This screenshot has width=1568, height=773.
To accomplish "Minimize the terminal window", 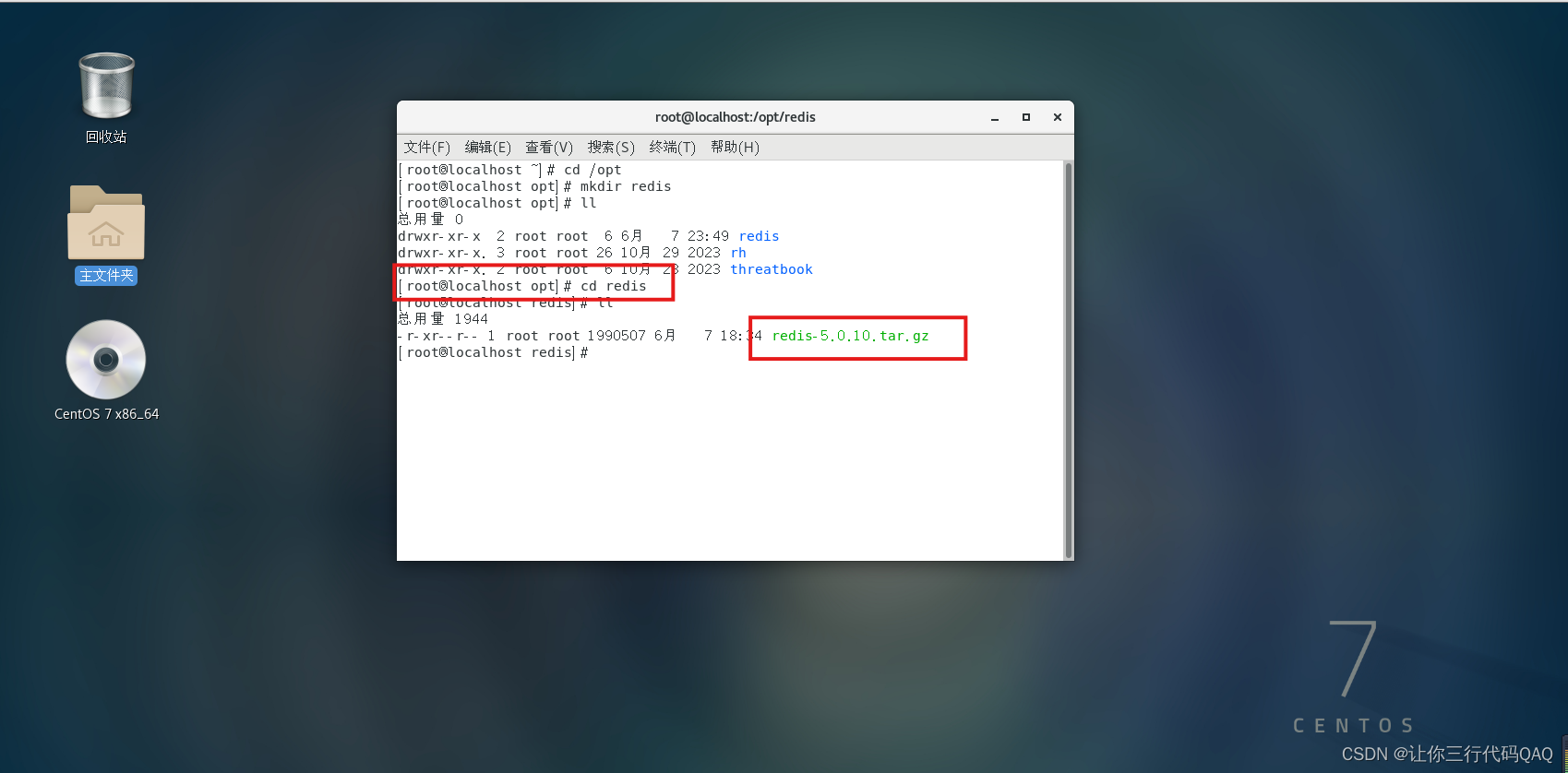I will tap(995, 118).
